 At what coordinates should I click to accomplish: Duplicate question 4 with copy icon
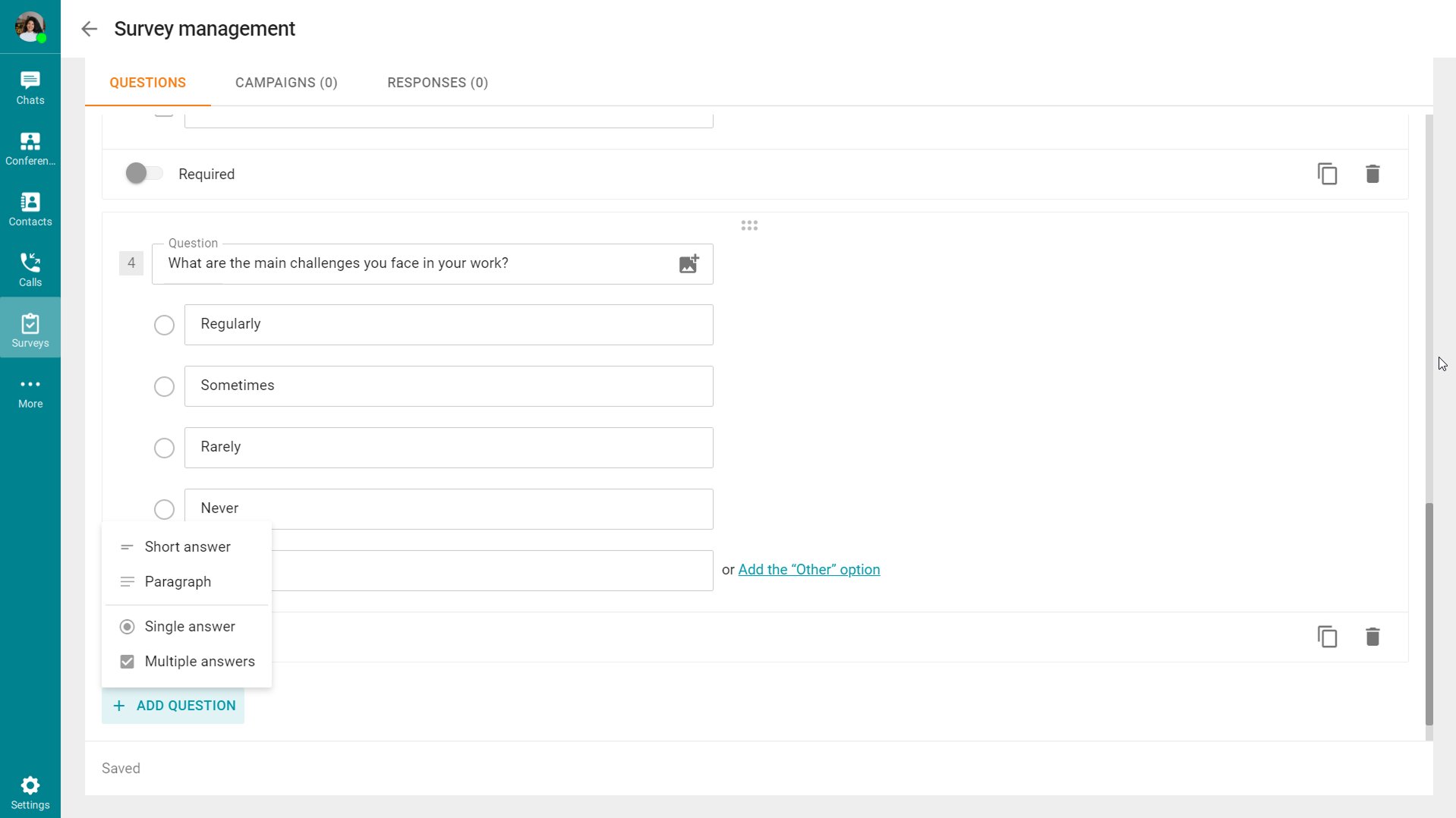[1327, 637]
